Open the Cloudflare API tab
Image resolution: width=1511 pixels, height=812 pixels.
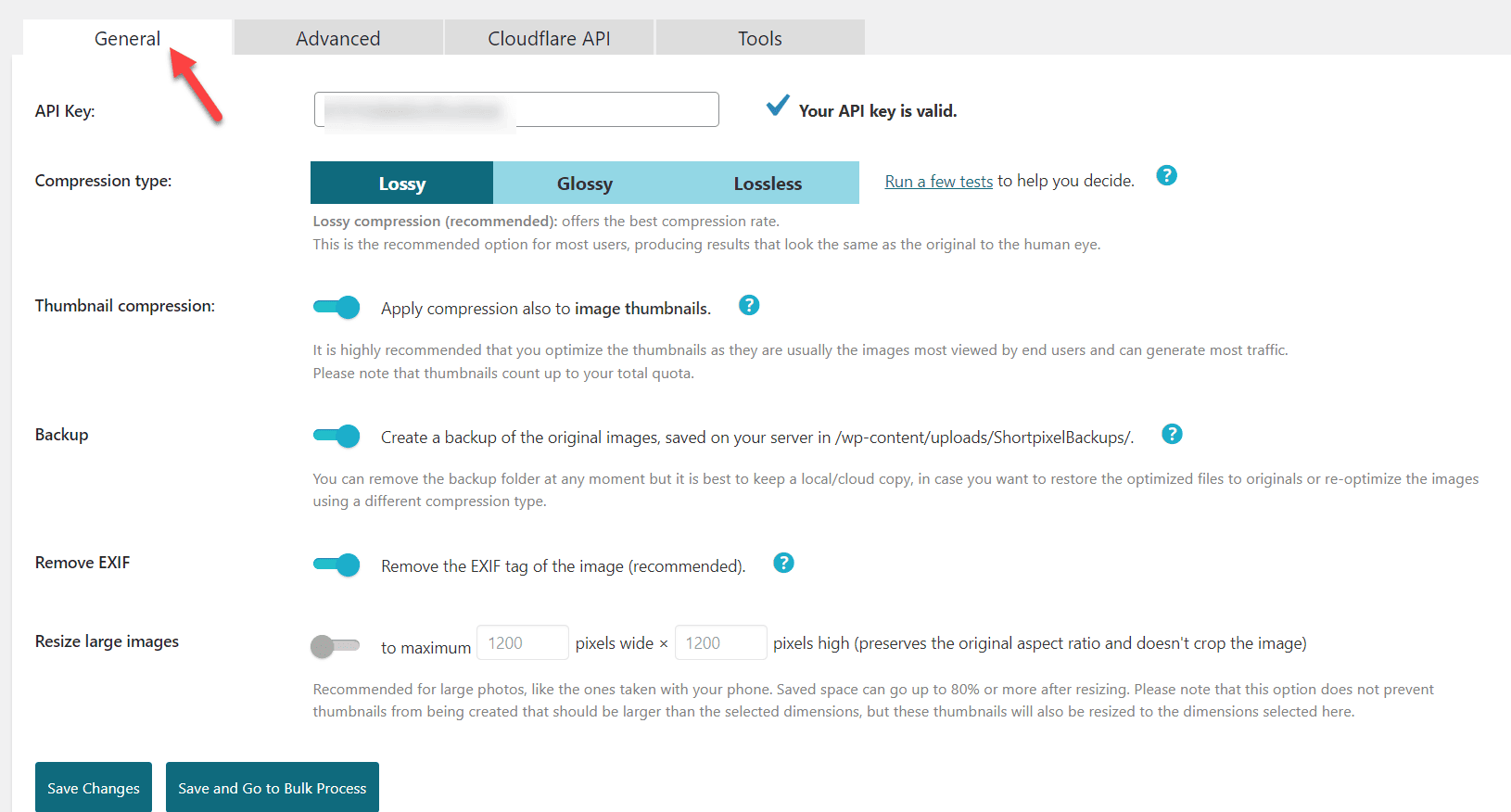pyautogui.click(x=549, y=38)
